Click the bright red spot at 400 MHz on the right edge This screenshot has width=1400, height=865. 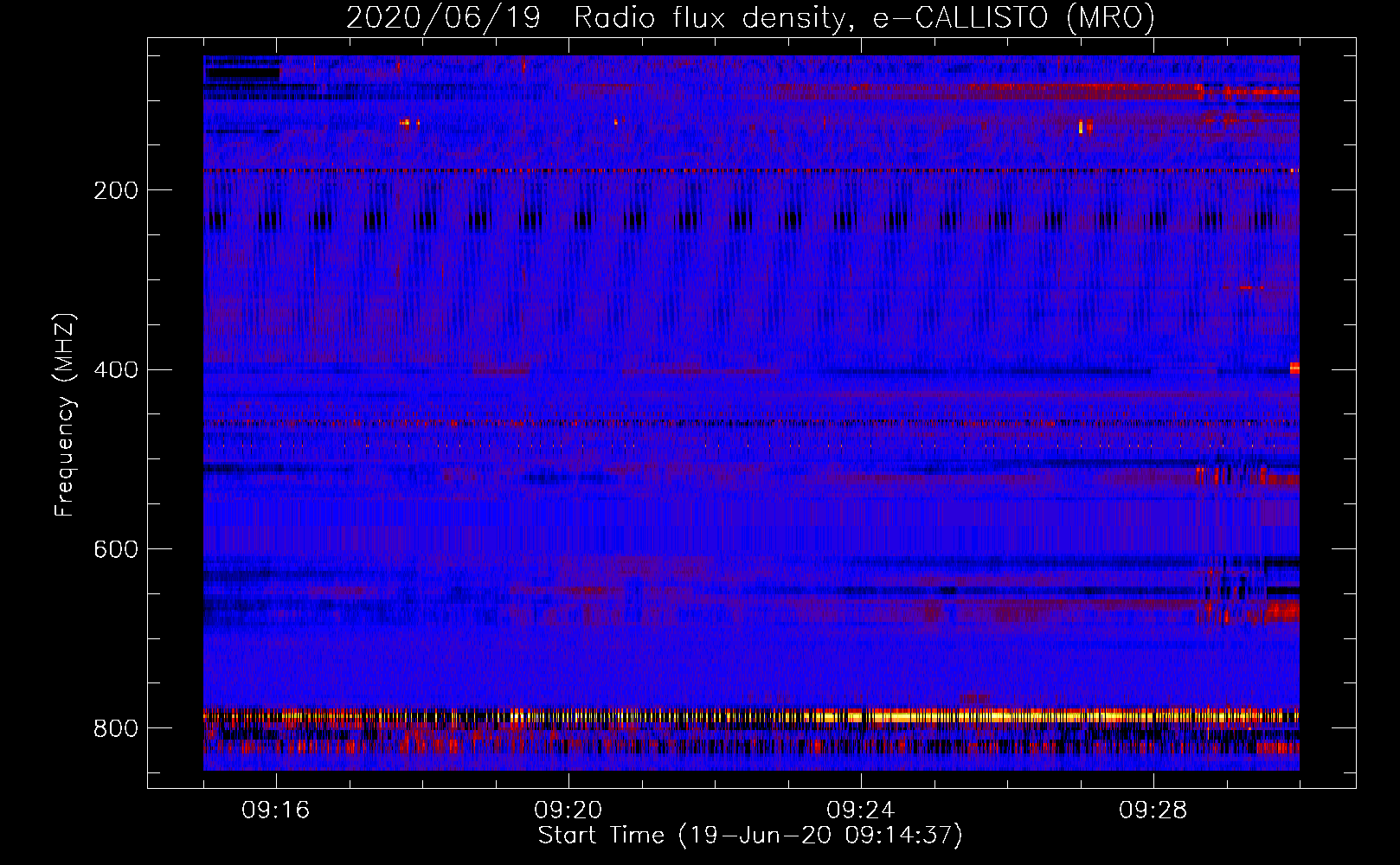point(1294,368)
